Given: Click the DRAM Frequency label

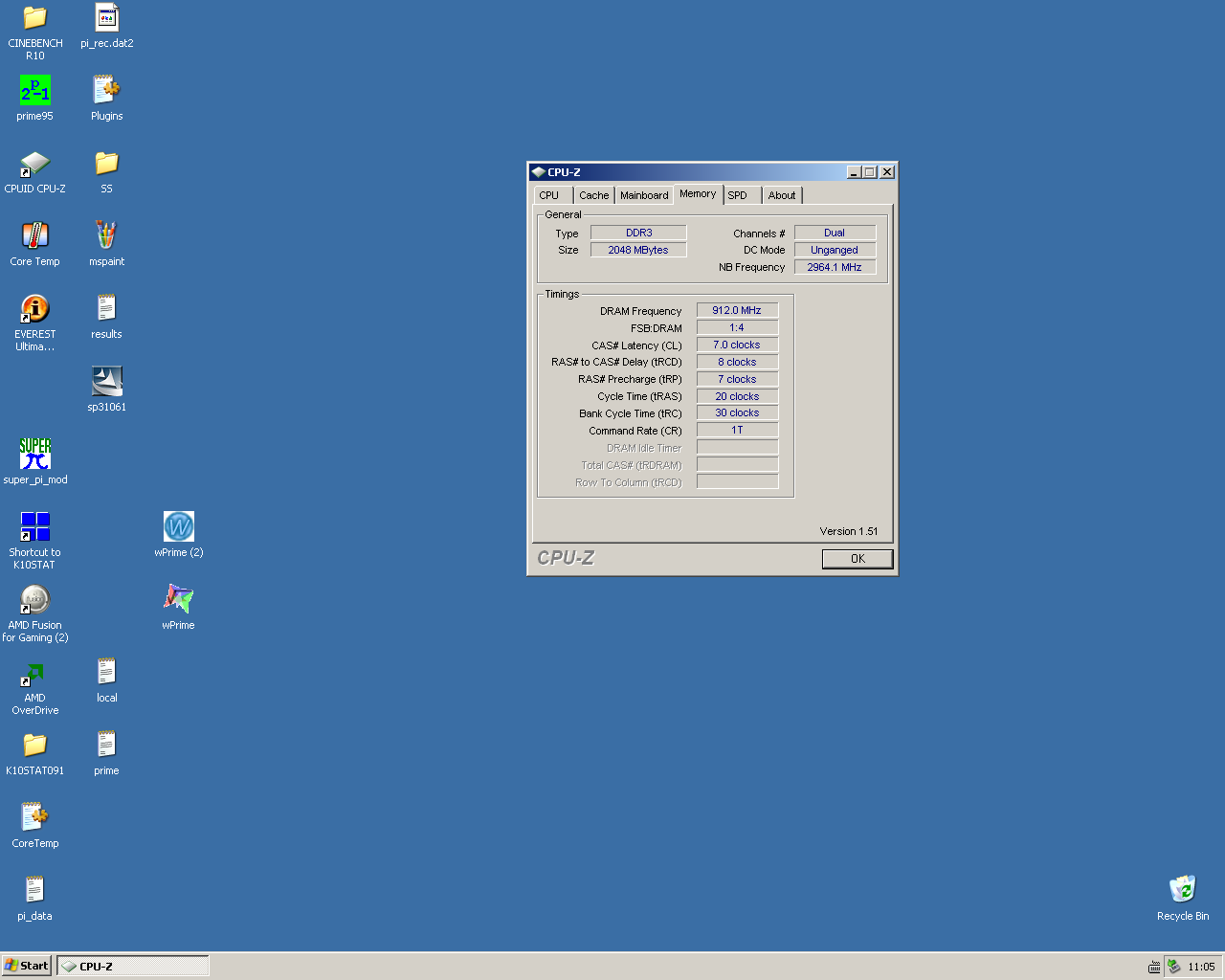Looking at the screenshot, I should [x=641, y=311].
